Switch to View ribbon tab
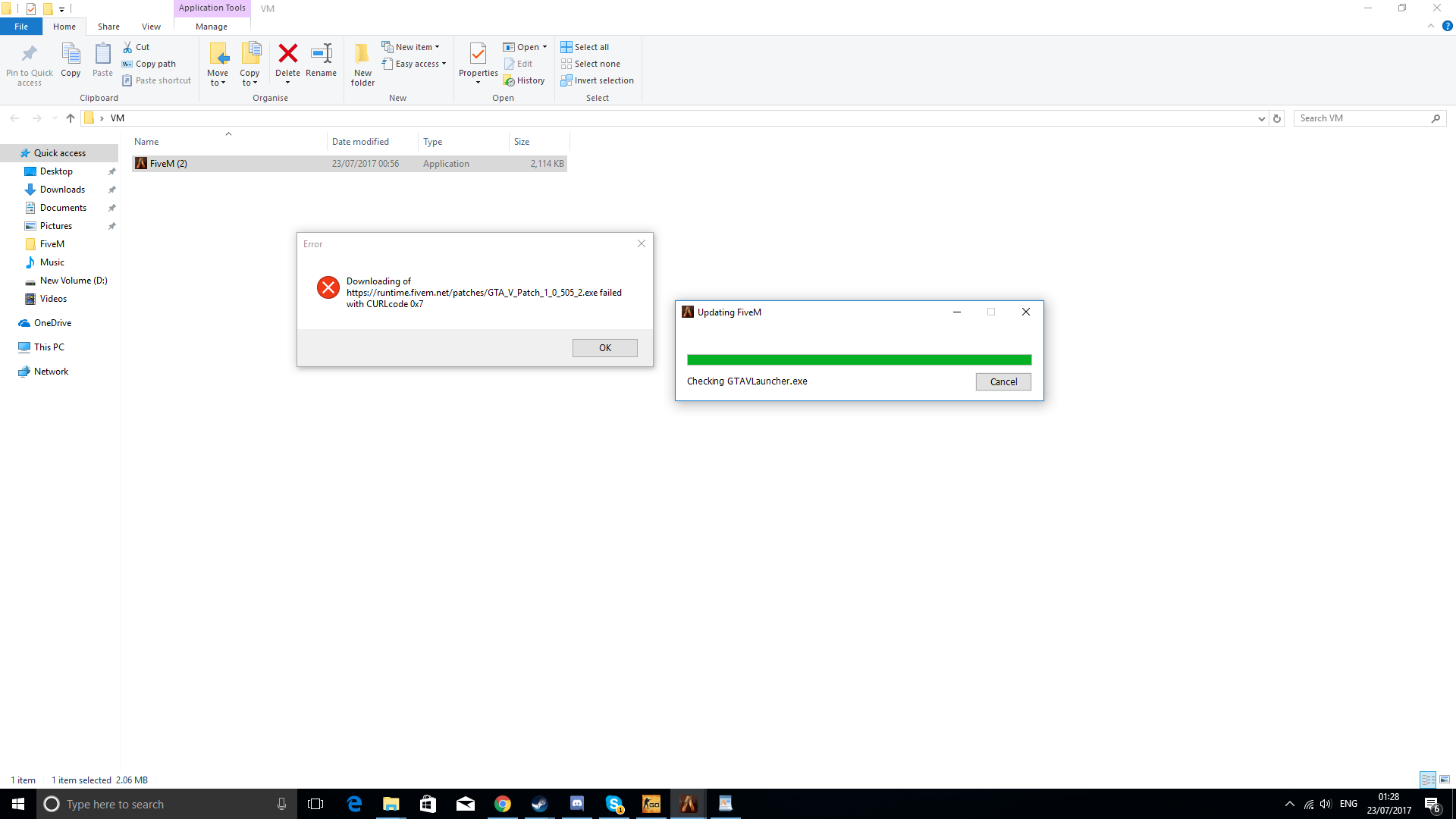Viewport: 1456px width, 819px height. [151, 27]
